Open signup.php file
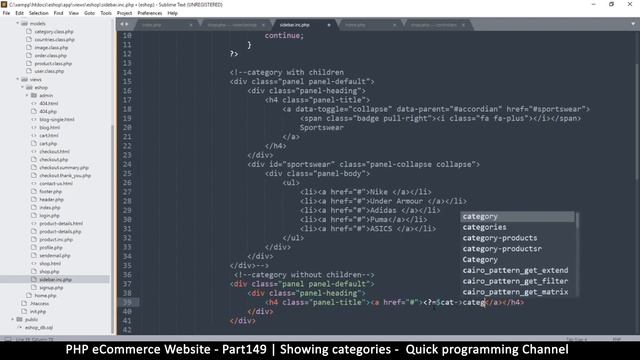The width and height of the screenshot is (640, 360). (x=51, y=287)
